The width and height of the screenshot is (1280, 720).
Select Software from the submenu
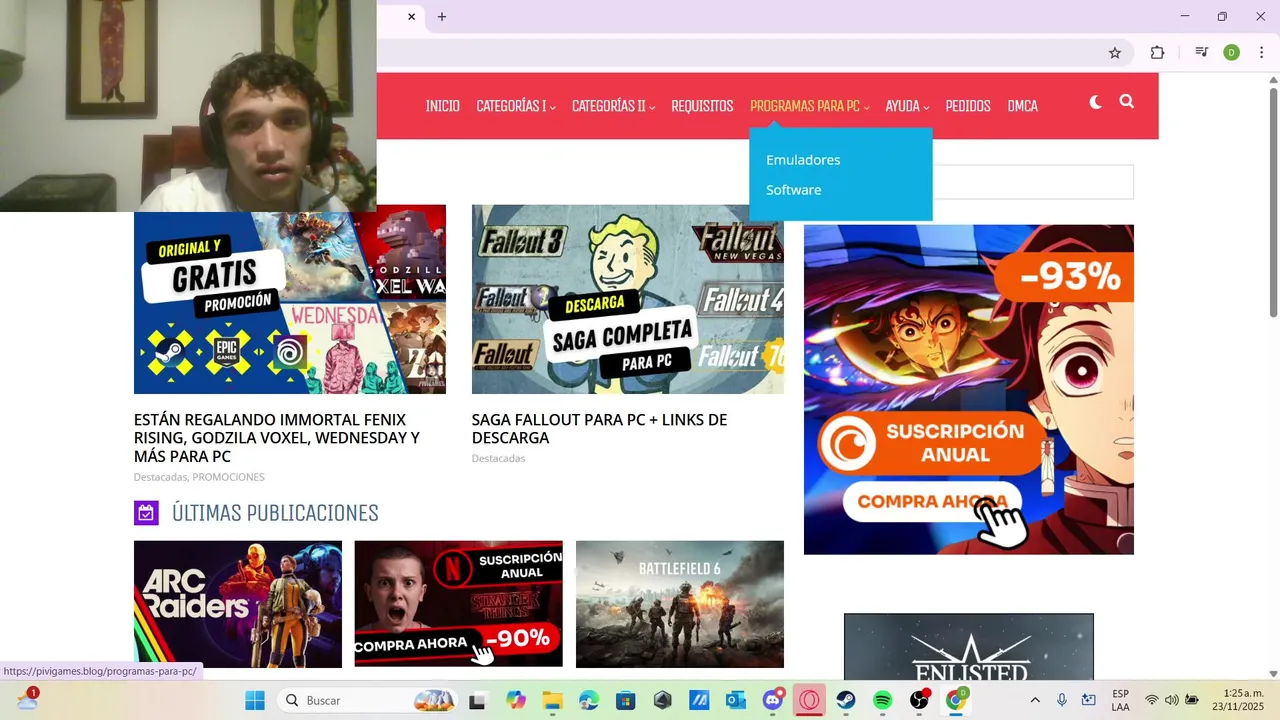(x=794, y=190)
